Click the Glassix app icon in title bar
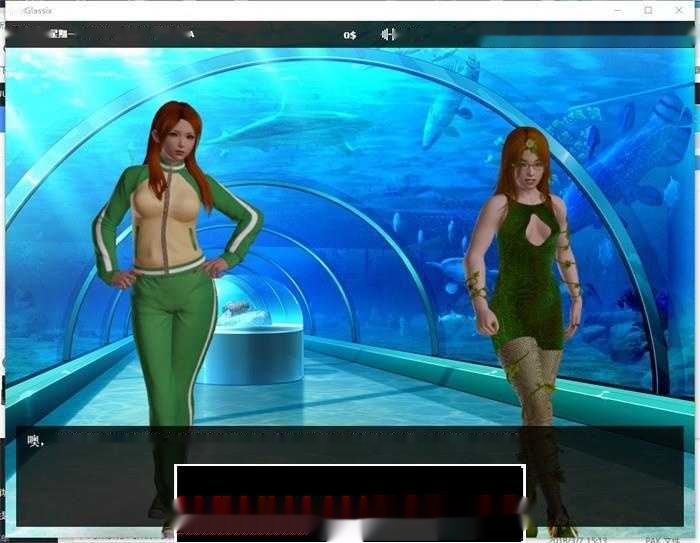The image size is (700, 543). [8, 10]
